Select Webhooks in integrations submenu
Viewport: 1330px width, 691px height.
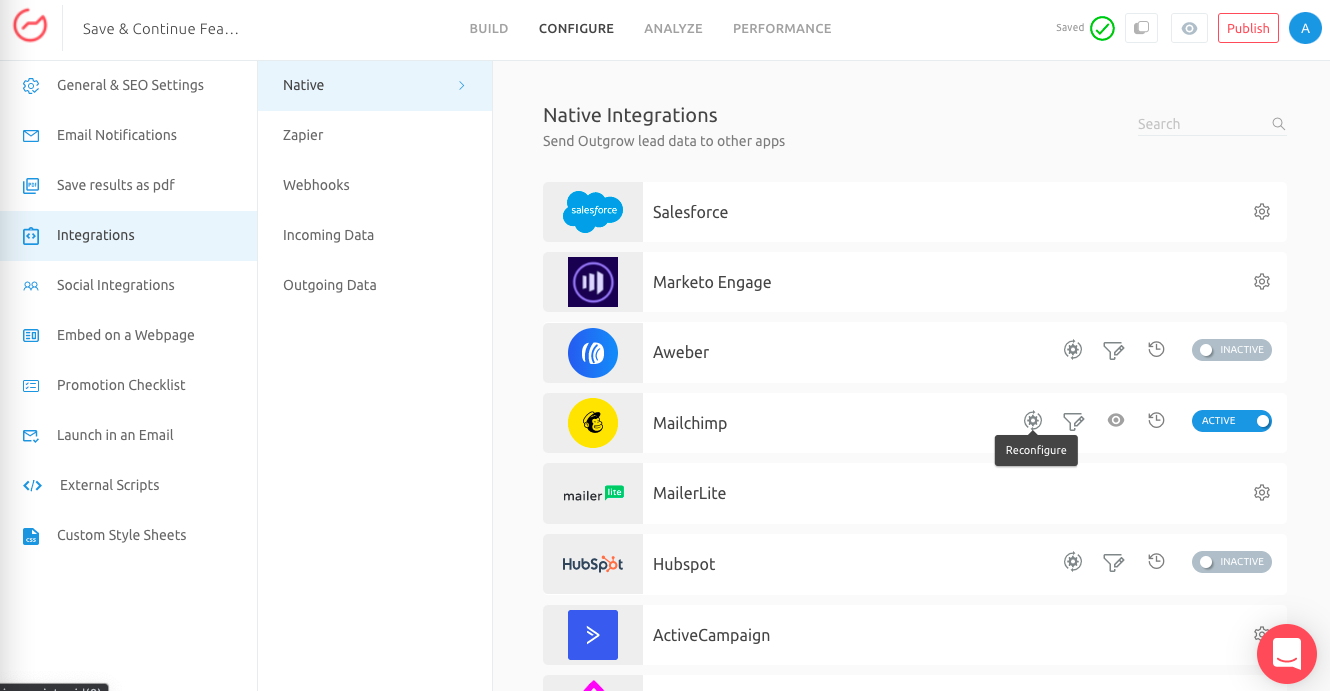coord(375,185)
